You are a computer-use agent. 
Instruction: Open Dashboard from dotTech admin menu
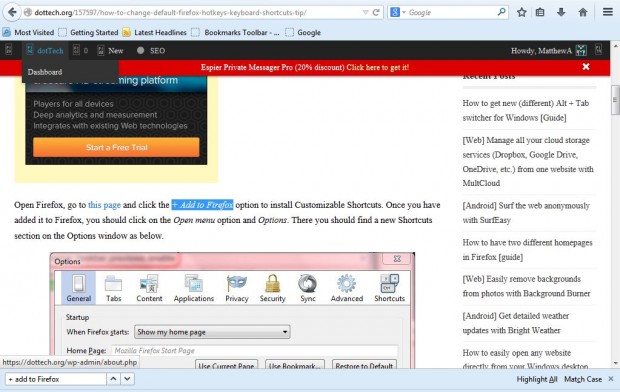pyautogui.click(x=45, y=72)
